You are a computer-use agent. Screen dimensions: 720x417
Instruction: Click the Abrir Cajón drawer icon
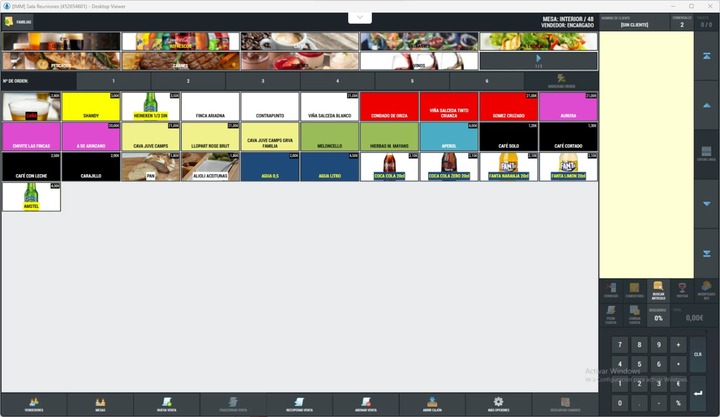point(432,404)
